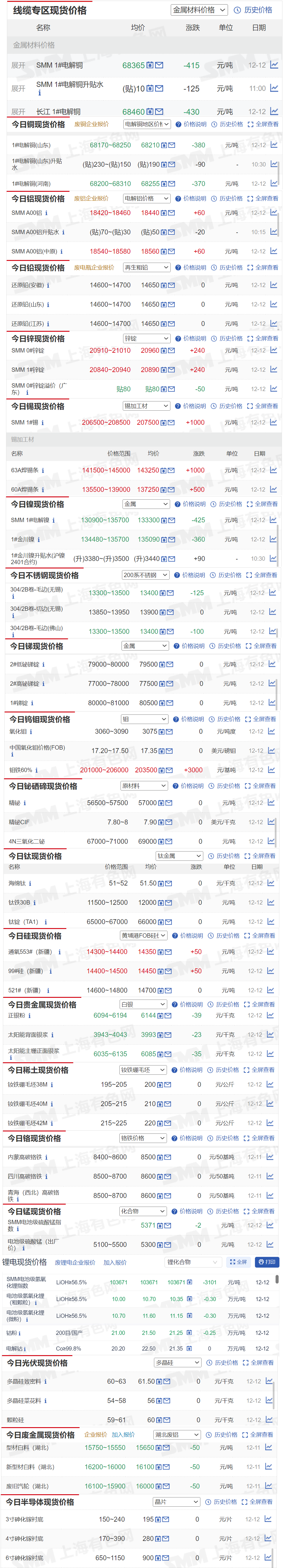The height and width of the screenshot is (1568, 284).
Task: Click 太阳能背面银浆 row name
Action: tap(28, 1035)
